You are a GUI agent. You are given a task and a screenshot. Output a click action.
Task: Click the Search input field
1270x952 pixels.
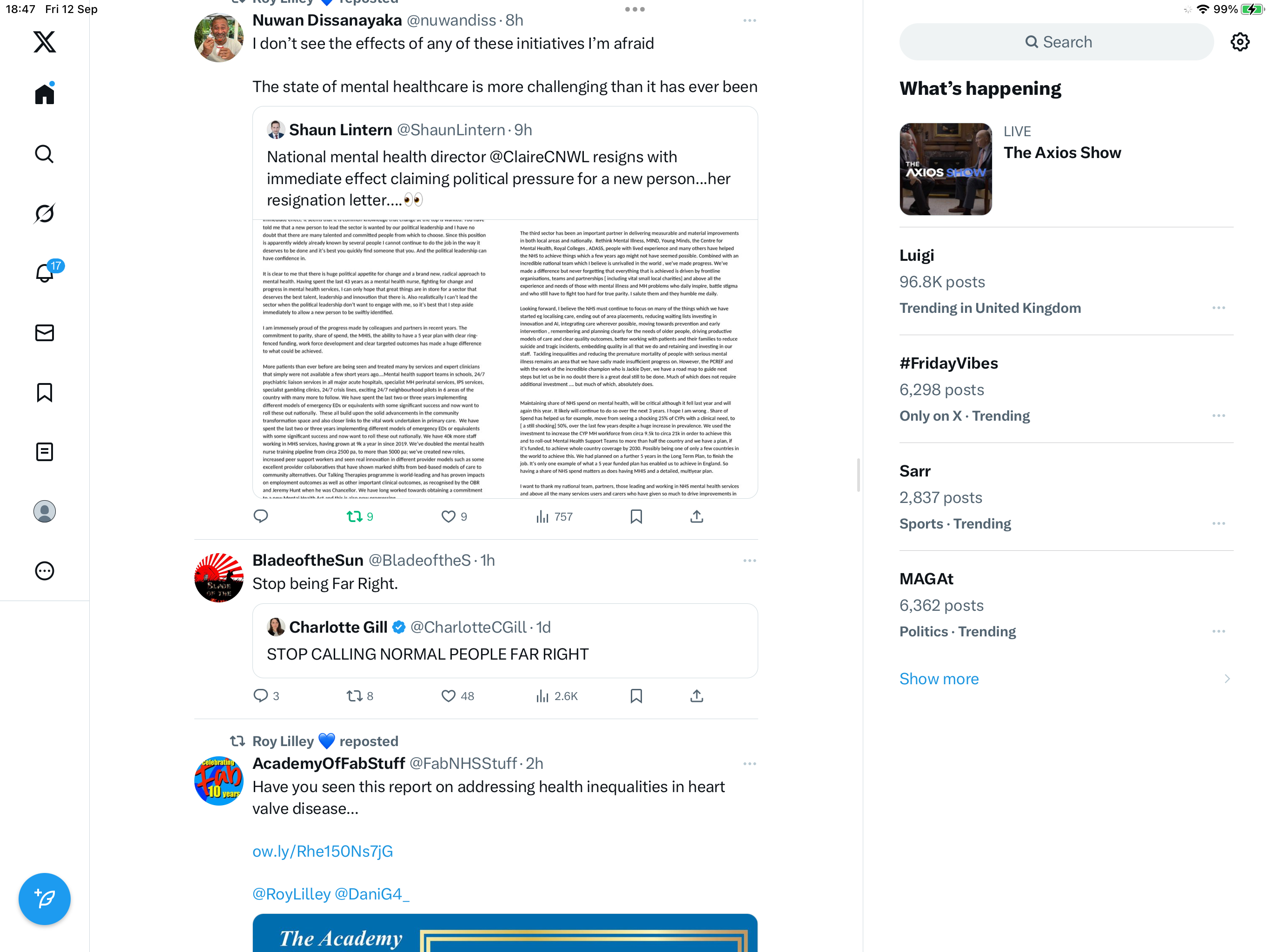point(1057,42)
